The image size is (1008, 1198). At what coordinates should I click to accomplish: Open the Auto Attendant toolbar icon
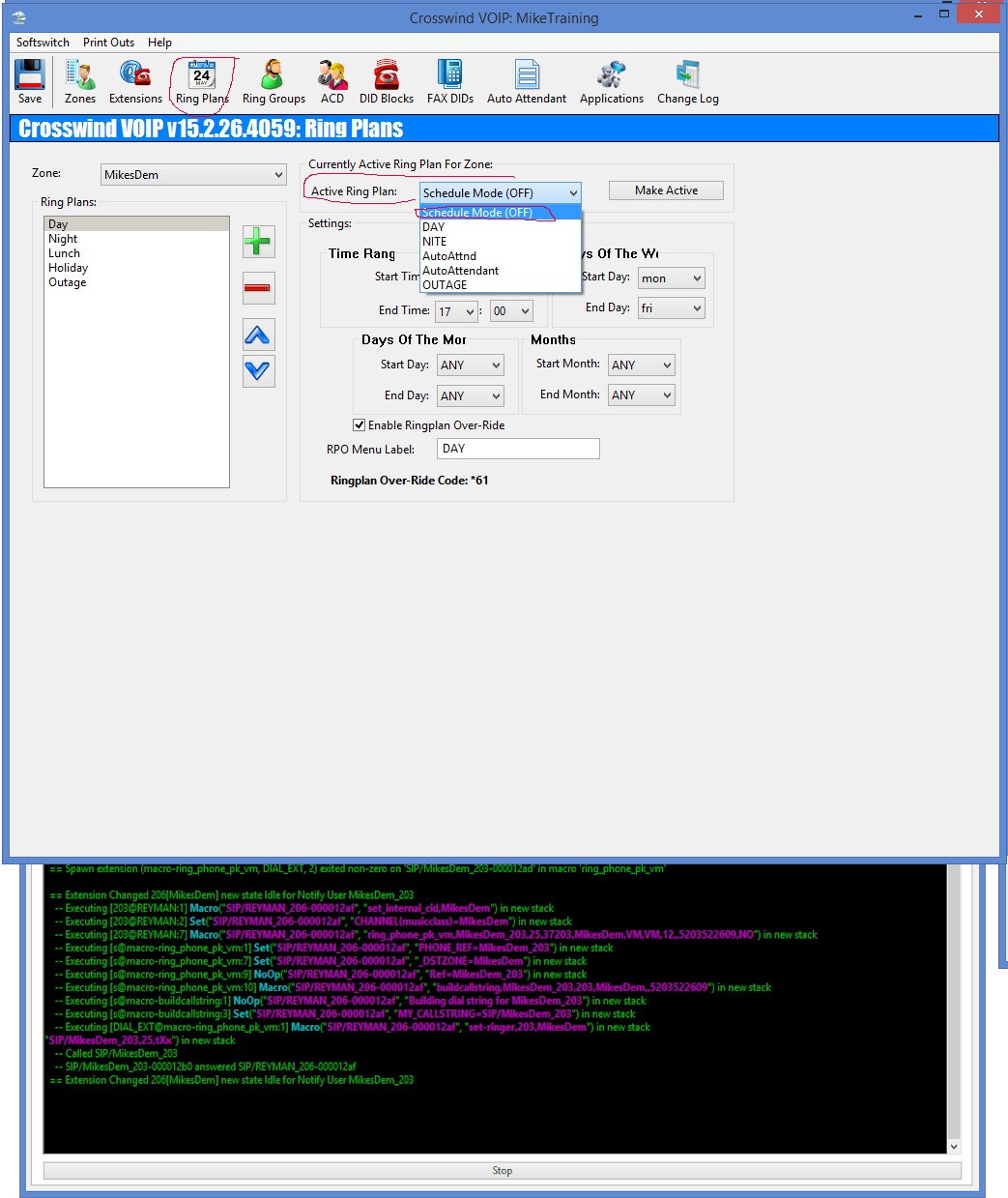527,81
